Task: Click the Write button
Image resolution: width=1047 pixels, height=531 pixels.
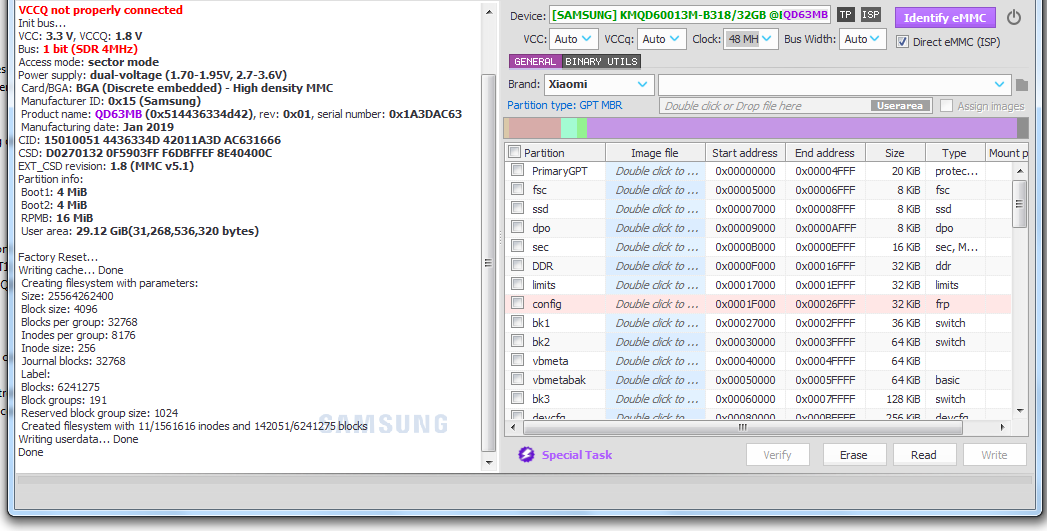Action: pyautogui.click(x=994, y=455)
